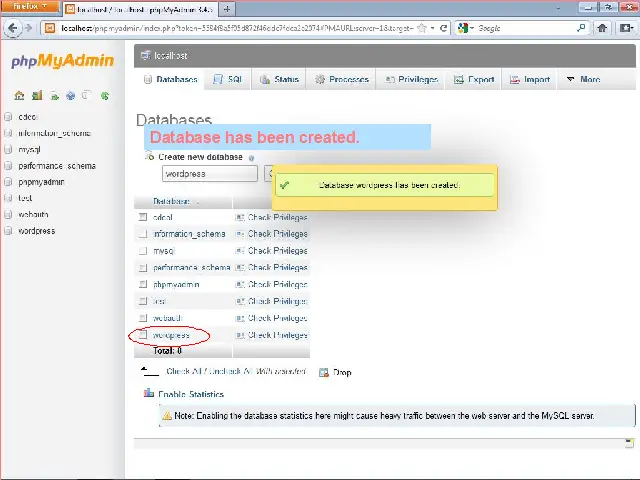Click the help icon beside Create new database
This screenshot has width=640, height=480.
click(x=251, y=158)
